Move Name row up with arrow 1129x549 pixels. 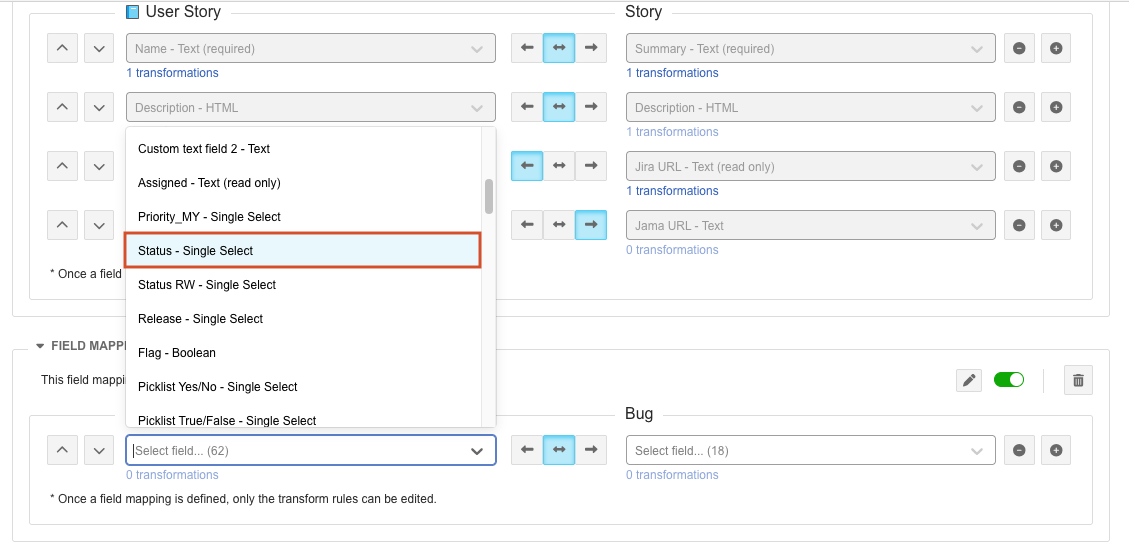(x=62, y=48)
